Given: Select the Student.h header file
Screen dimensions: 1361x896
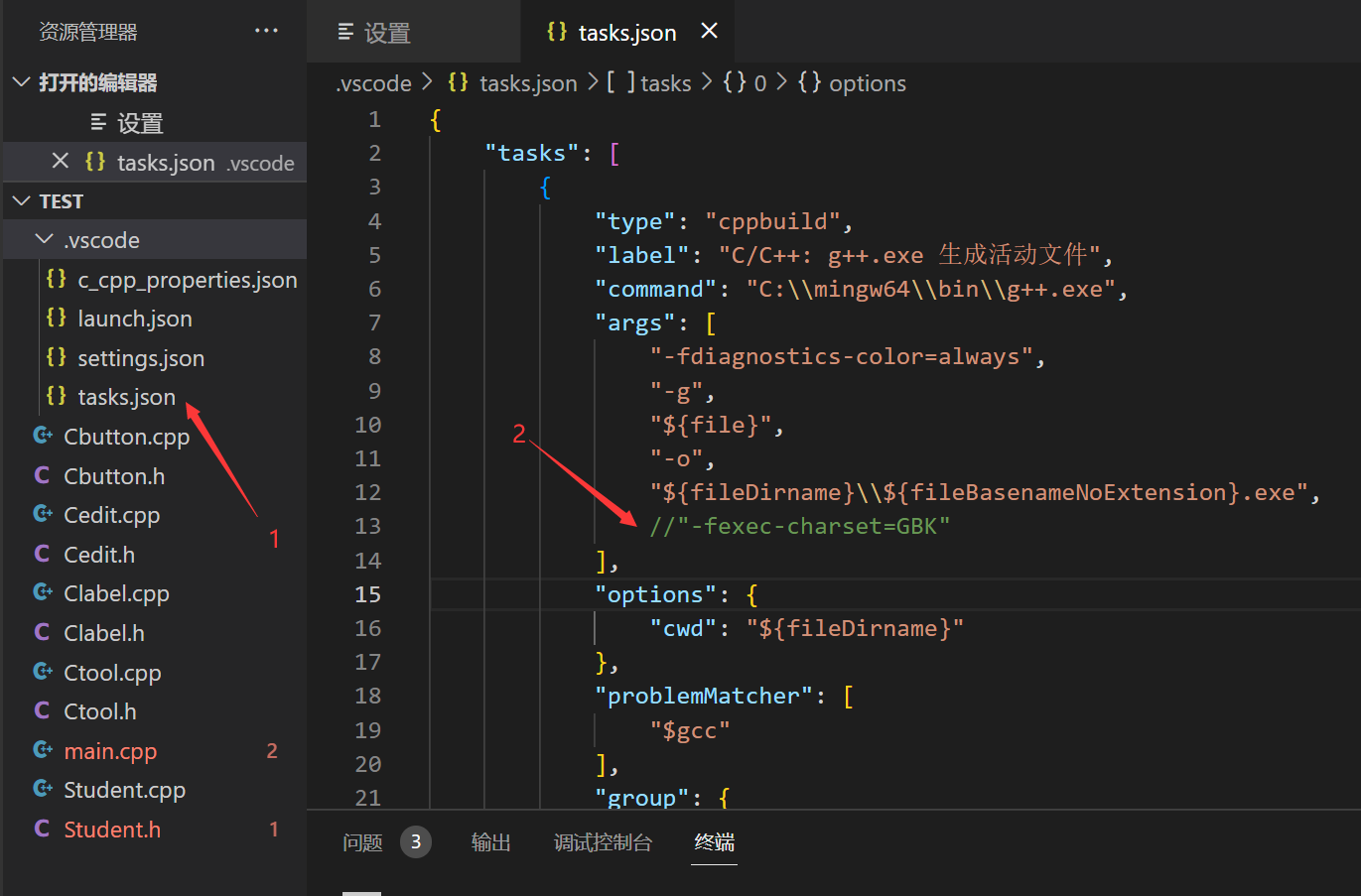Looking at the screenshot, I should click(111, 829).
